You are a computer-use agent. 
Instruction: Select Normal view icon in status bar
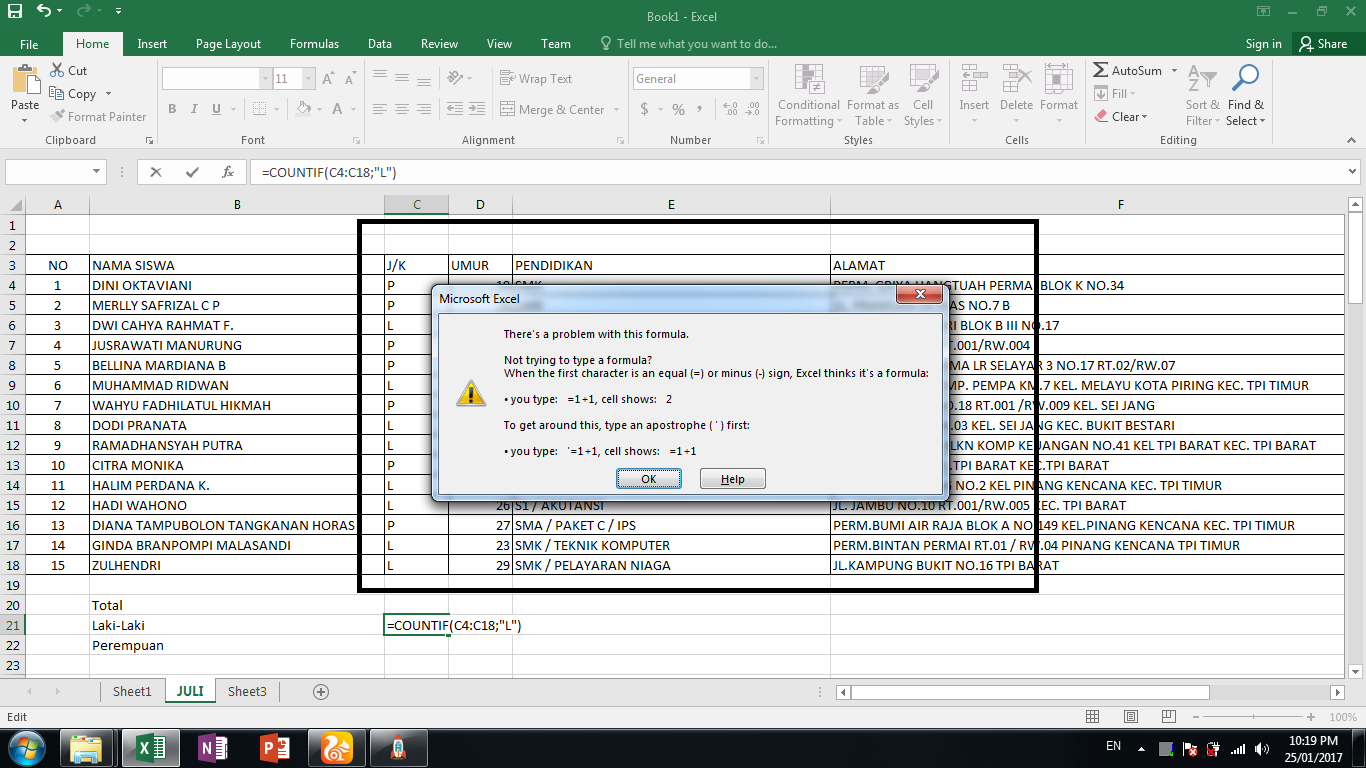[x=1093, y=717]
